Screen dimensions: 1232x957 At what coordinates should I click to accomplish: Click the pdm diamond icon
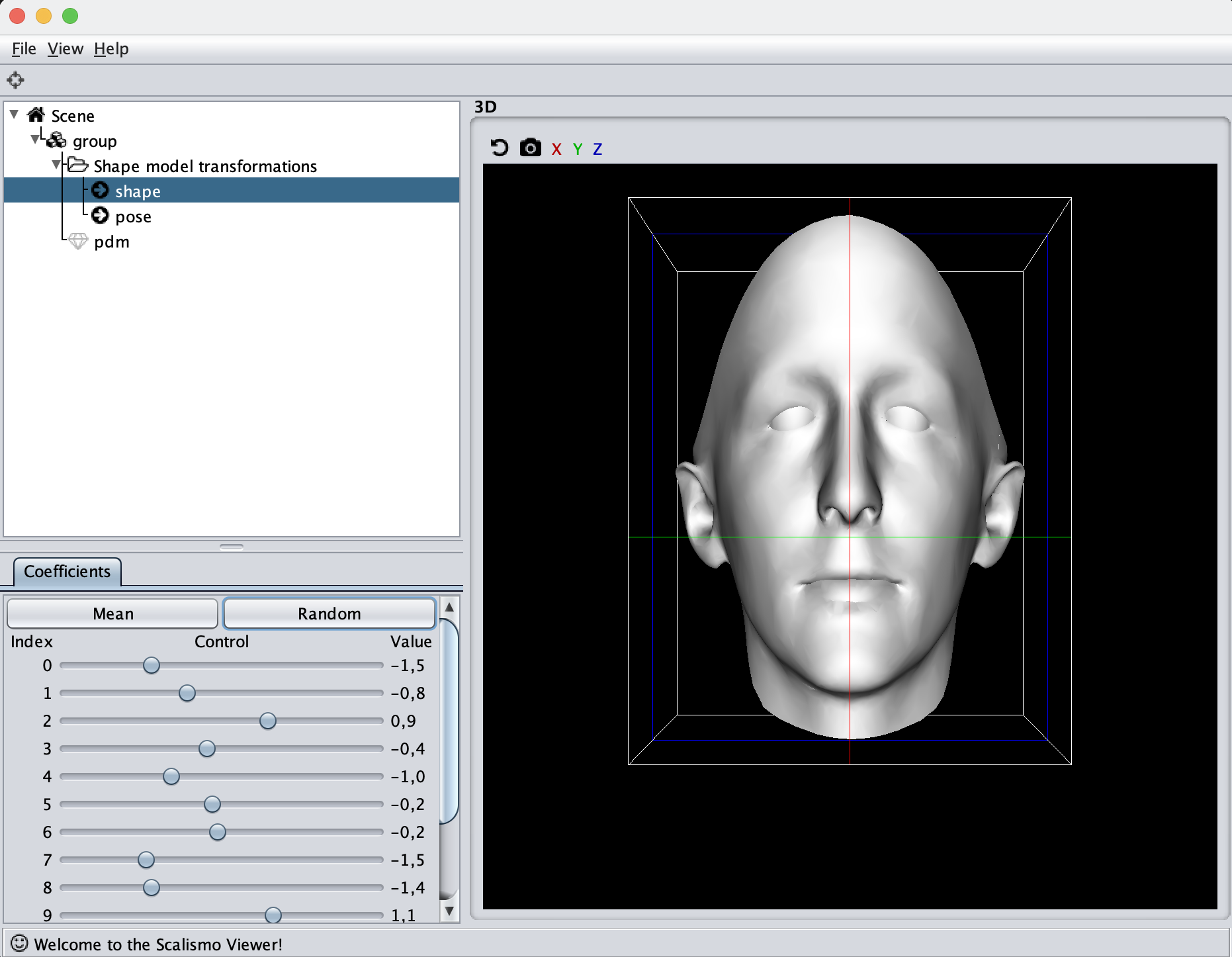(78, 242)
